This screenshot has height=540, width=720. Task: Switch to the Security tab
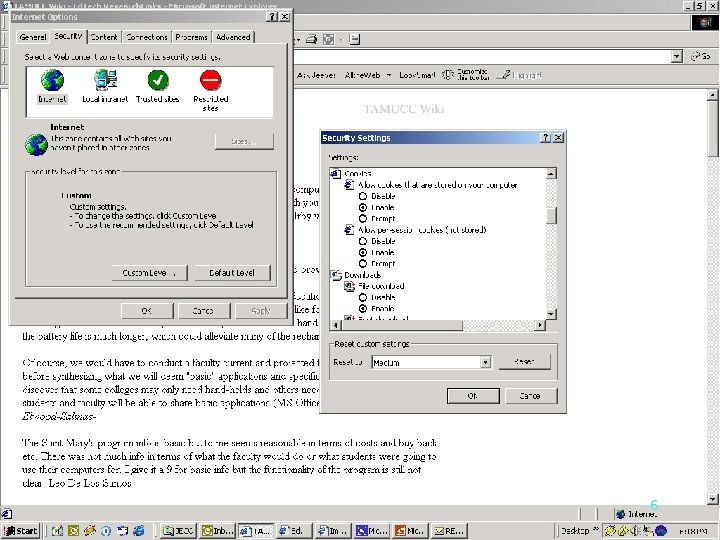(x=68, y=36)
